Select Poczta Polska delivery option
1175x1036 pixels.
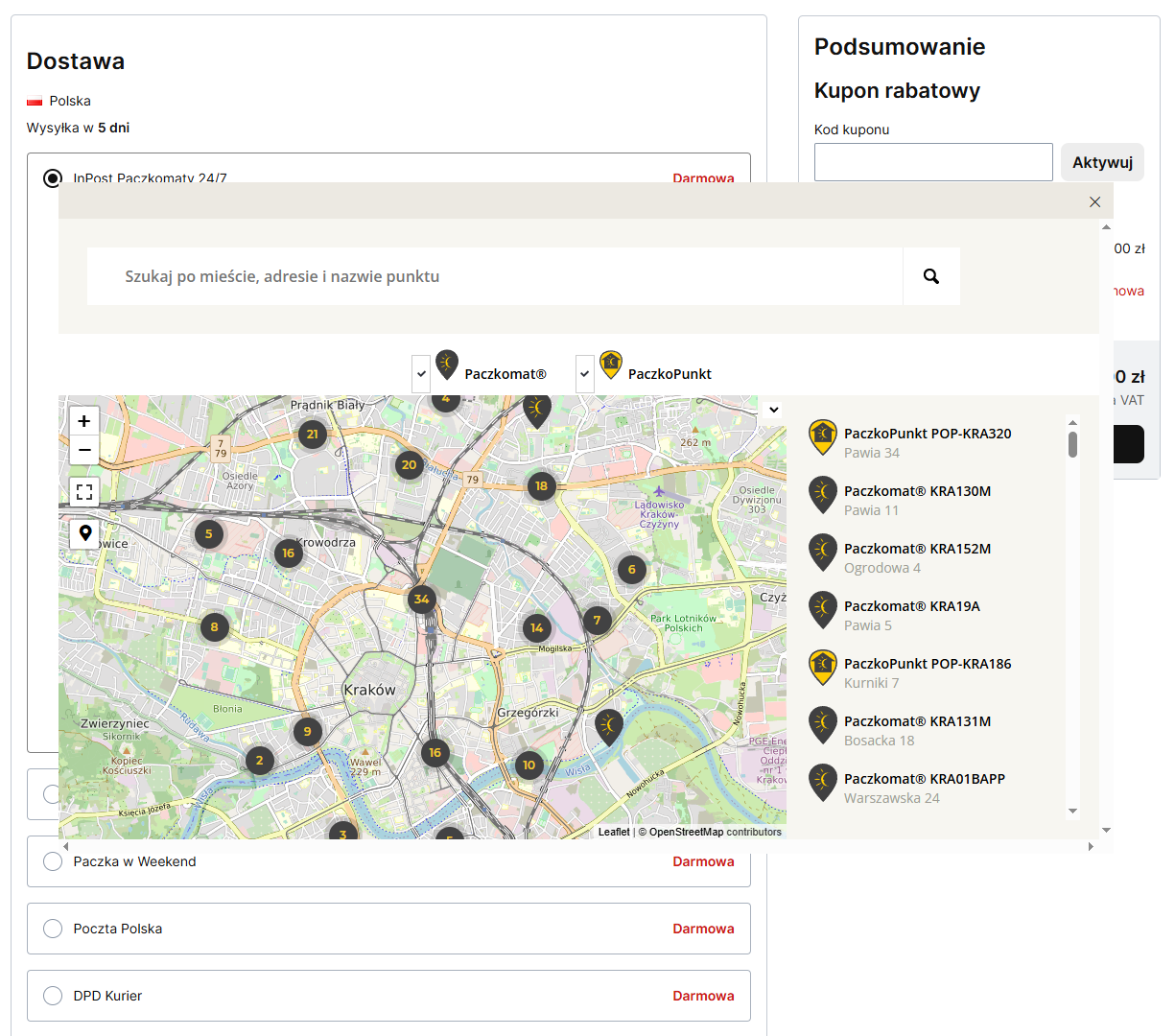click(x=54, y=929)
